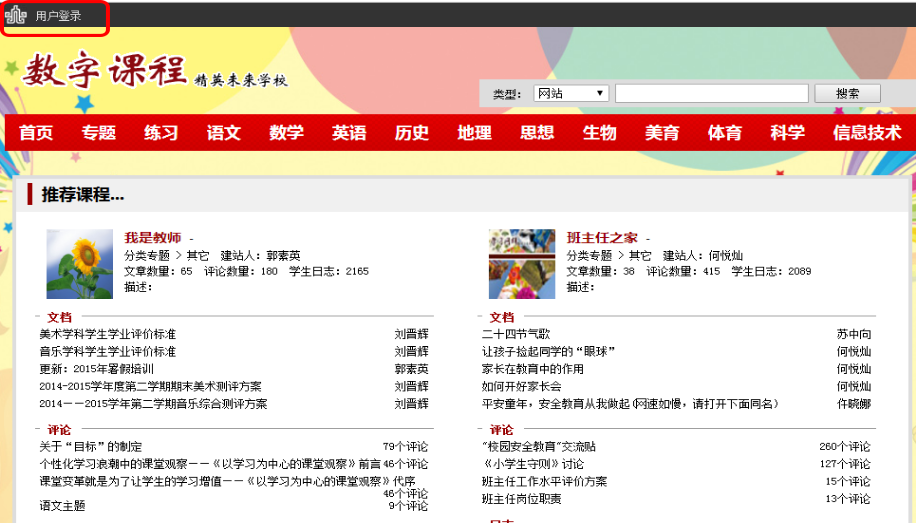
Task: Open the 用户登录 login link
Action: [58, 16]
